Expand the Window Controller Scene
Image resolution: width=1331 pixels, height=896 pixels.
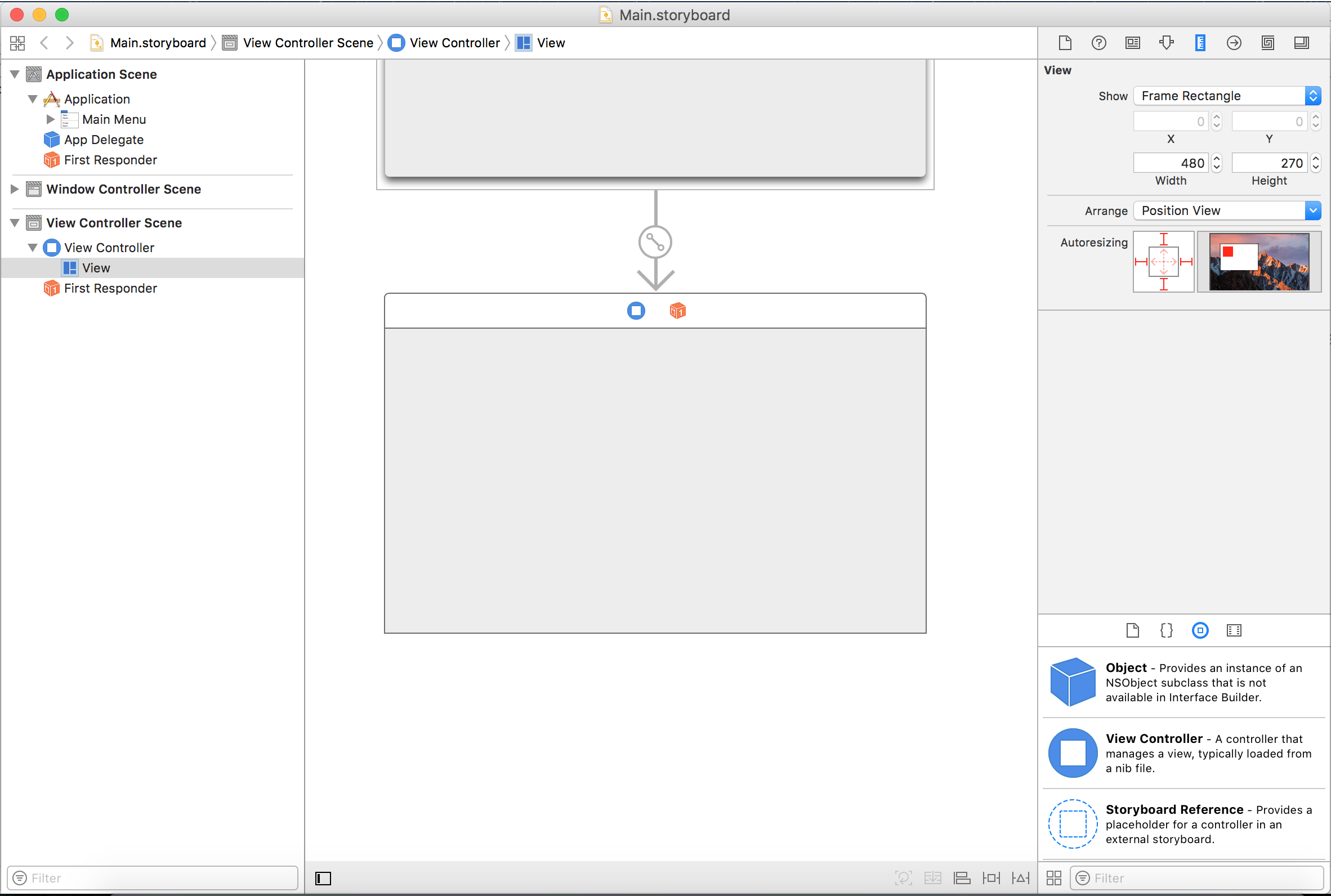15,189
